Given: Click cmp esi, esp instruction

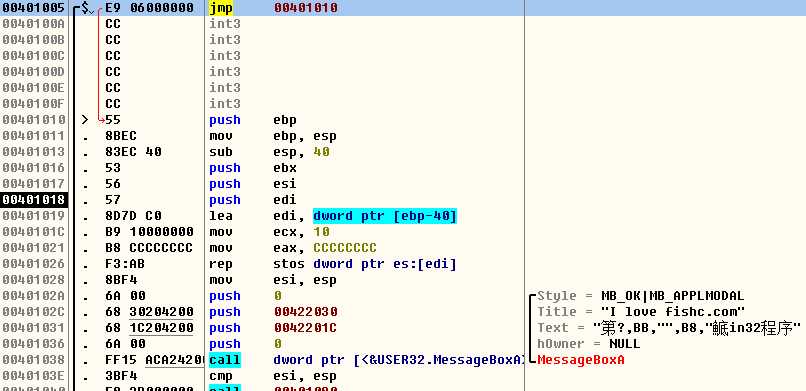Looking at the screenshot, I should pos(272,376).
